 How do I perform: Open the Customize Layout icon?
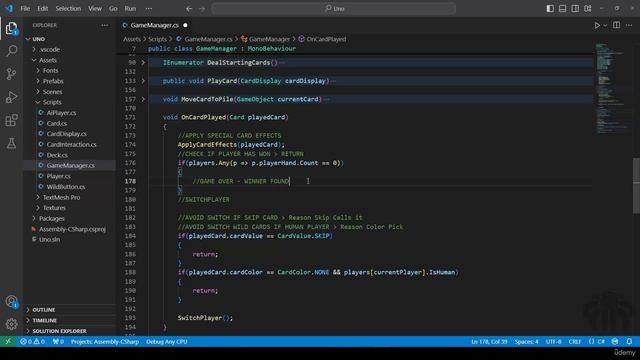[x=587, y=8]
